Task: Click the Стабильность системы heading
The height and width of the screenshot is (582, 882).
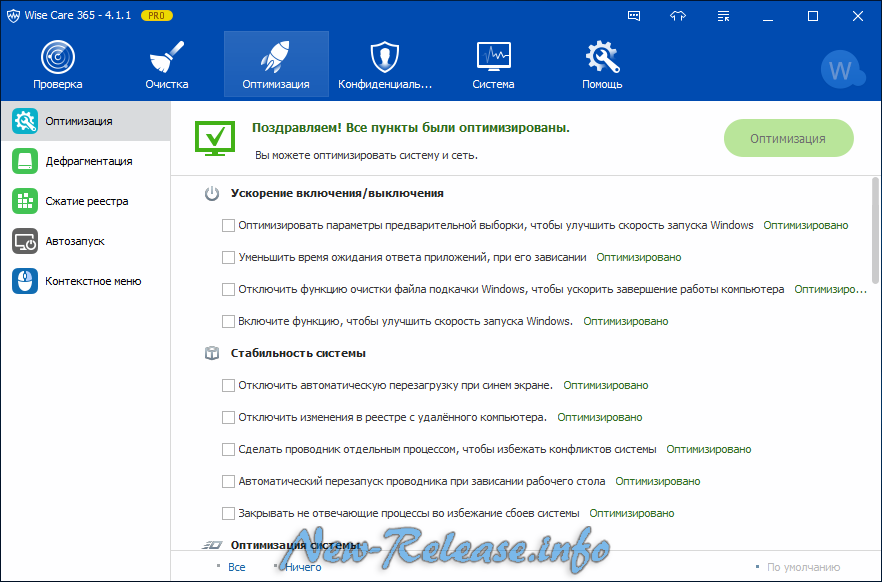Action: tap(298, 353)
